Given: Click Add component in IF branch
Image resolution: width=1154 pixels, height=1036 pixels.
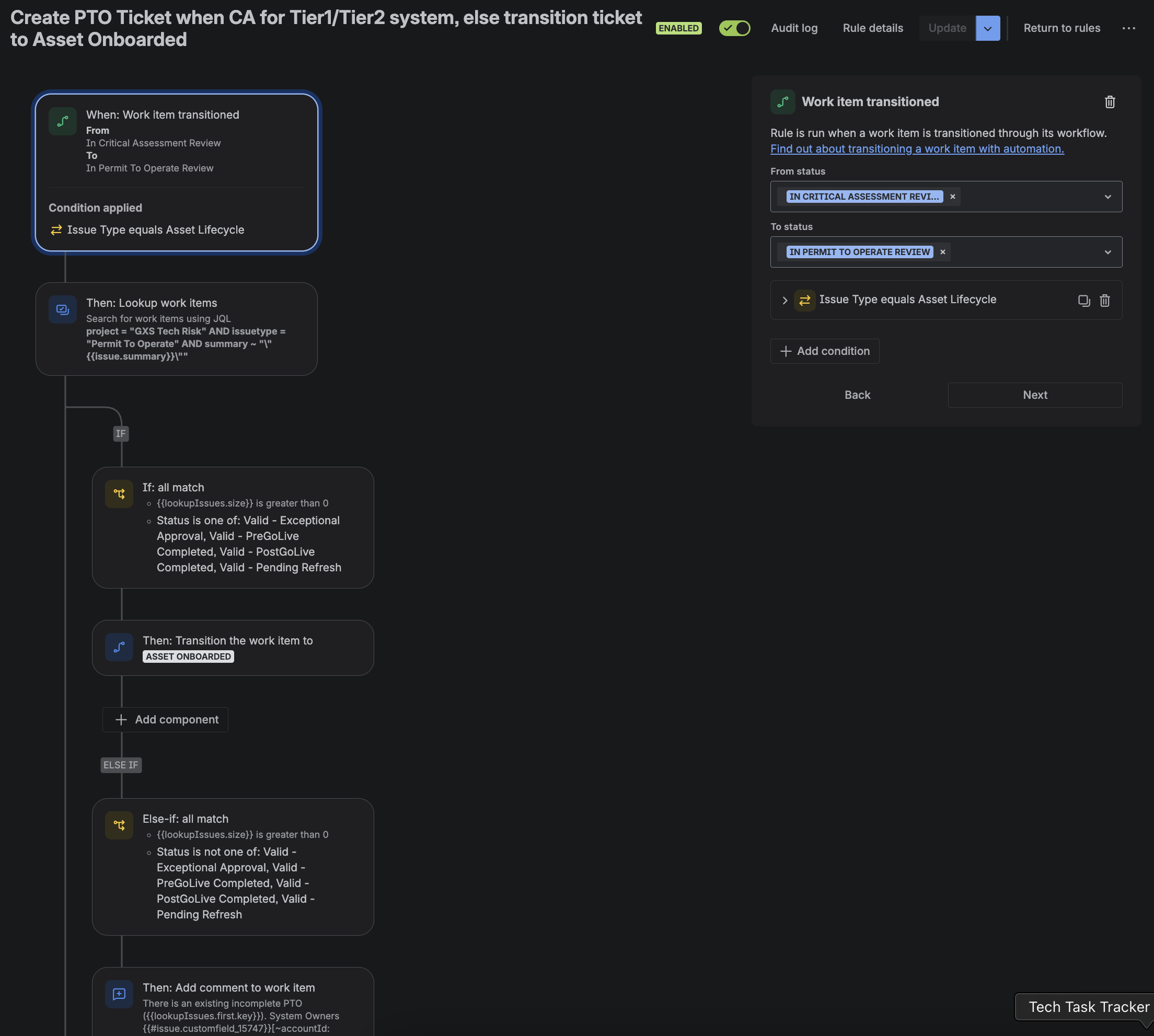Looking at the screenshot, I should pyautogui.click(x=166, y=720).
